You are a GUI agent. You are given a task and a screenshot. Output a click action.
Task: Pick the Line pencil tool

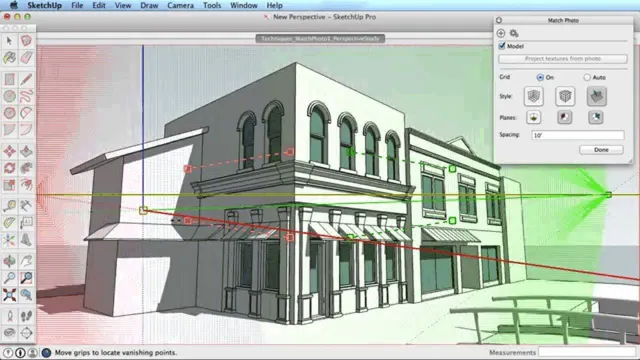tap(26, 79)
